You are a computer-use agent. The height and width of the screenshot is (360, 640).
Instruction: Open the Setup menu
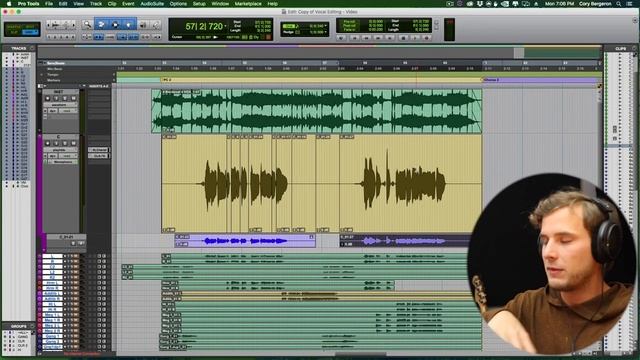199,4
